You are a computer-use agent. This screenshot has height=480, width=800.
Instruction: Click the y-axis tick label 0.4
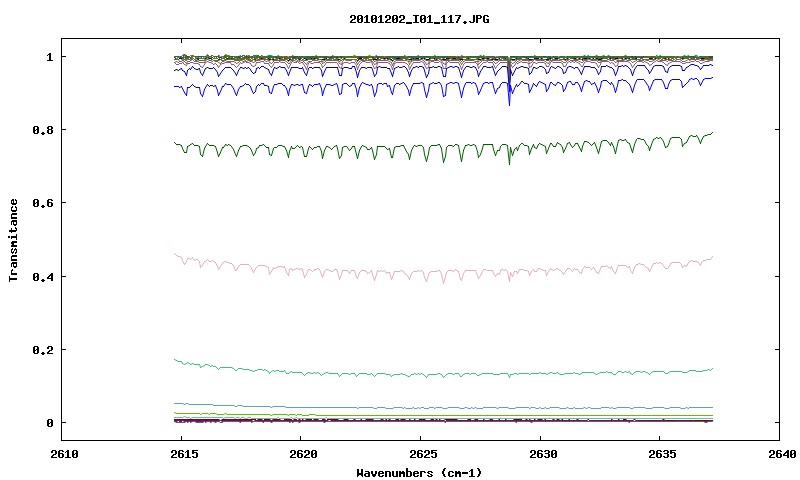click(43, 276)
